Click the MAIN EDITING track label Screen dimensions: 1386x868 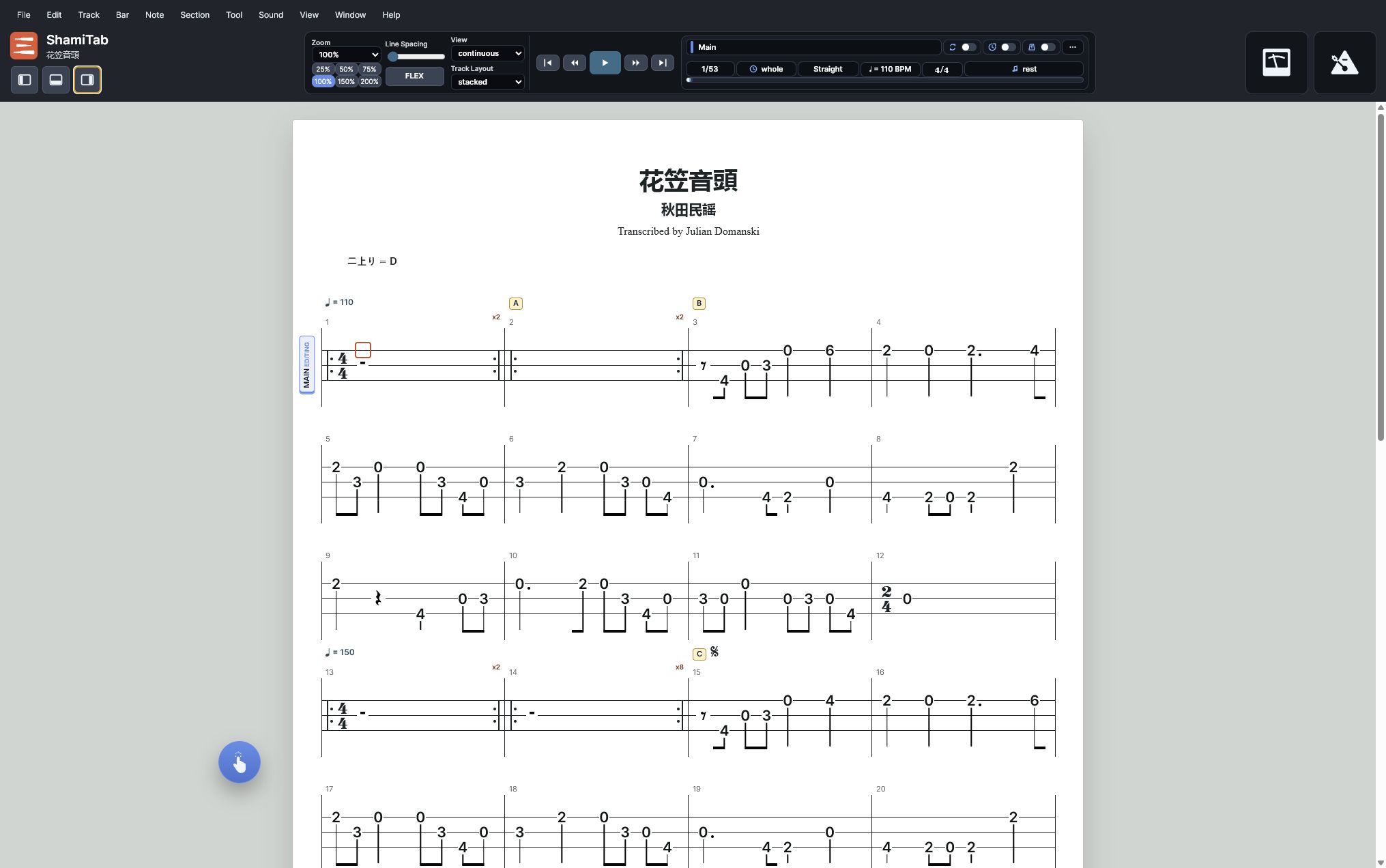click(x=306, y=365)
